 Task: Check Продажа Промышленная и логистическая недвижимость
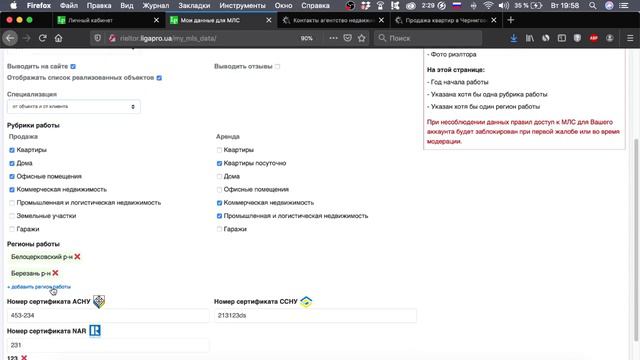pos(12,203)
